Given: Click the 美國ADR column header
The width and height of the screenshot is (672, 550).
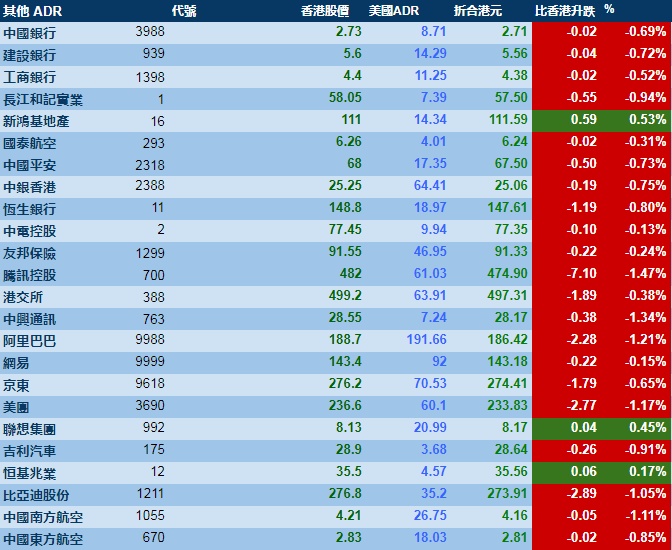Looking at the screenshot, I should coord(394,11).
